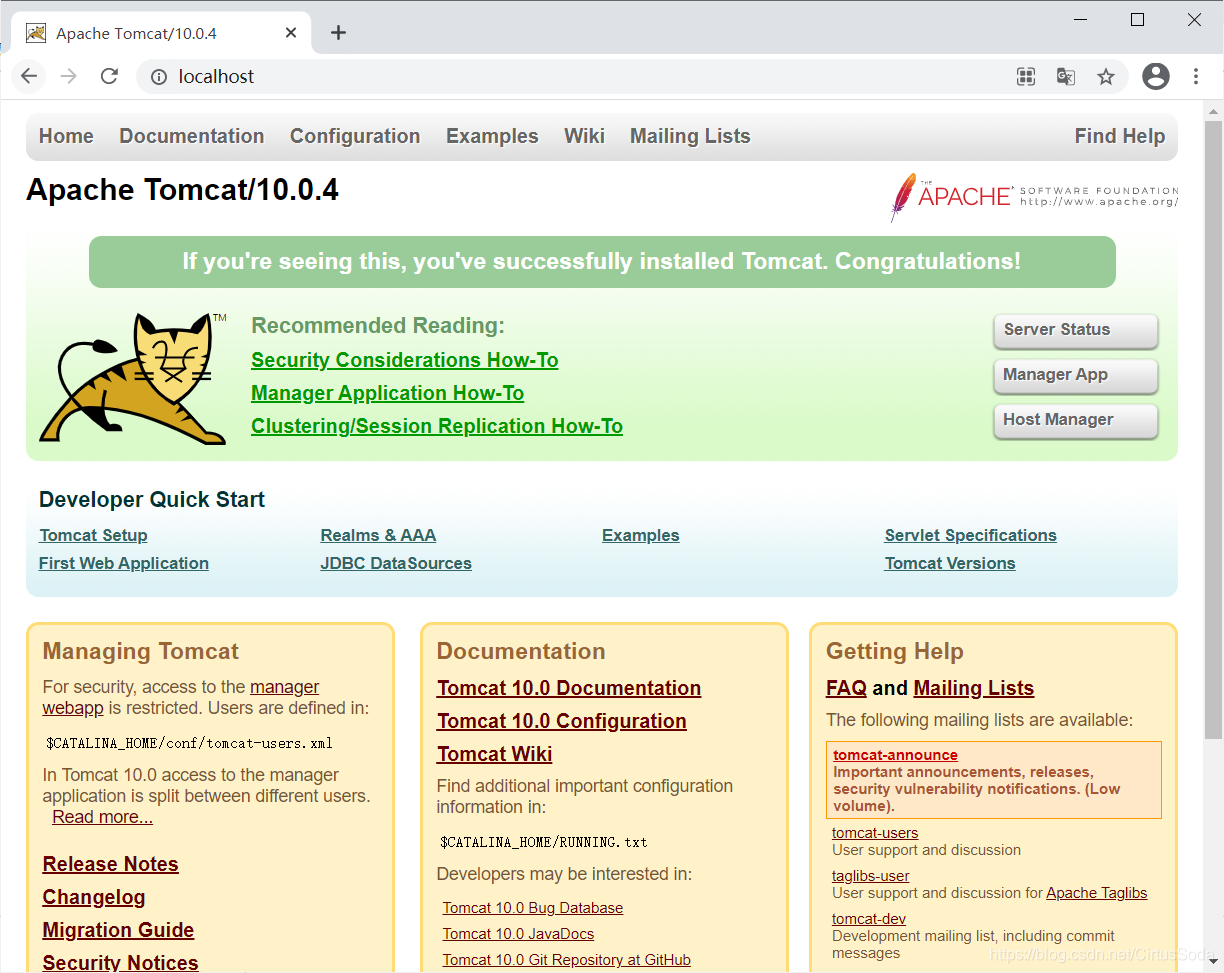Viewport: 1224px width, 973px height.
Task: Close the Apache Tomcat/10.0.4 tab
Action: [x=291, y=33]
